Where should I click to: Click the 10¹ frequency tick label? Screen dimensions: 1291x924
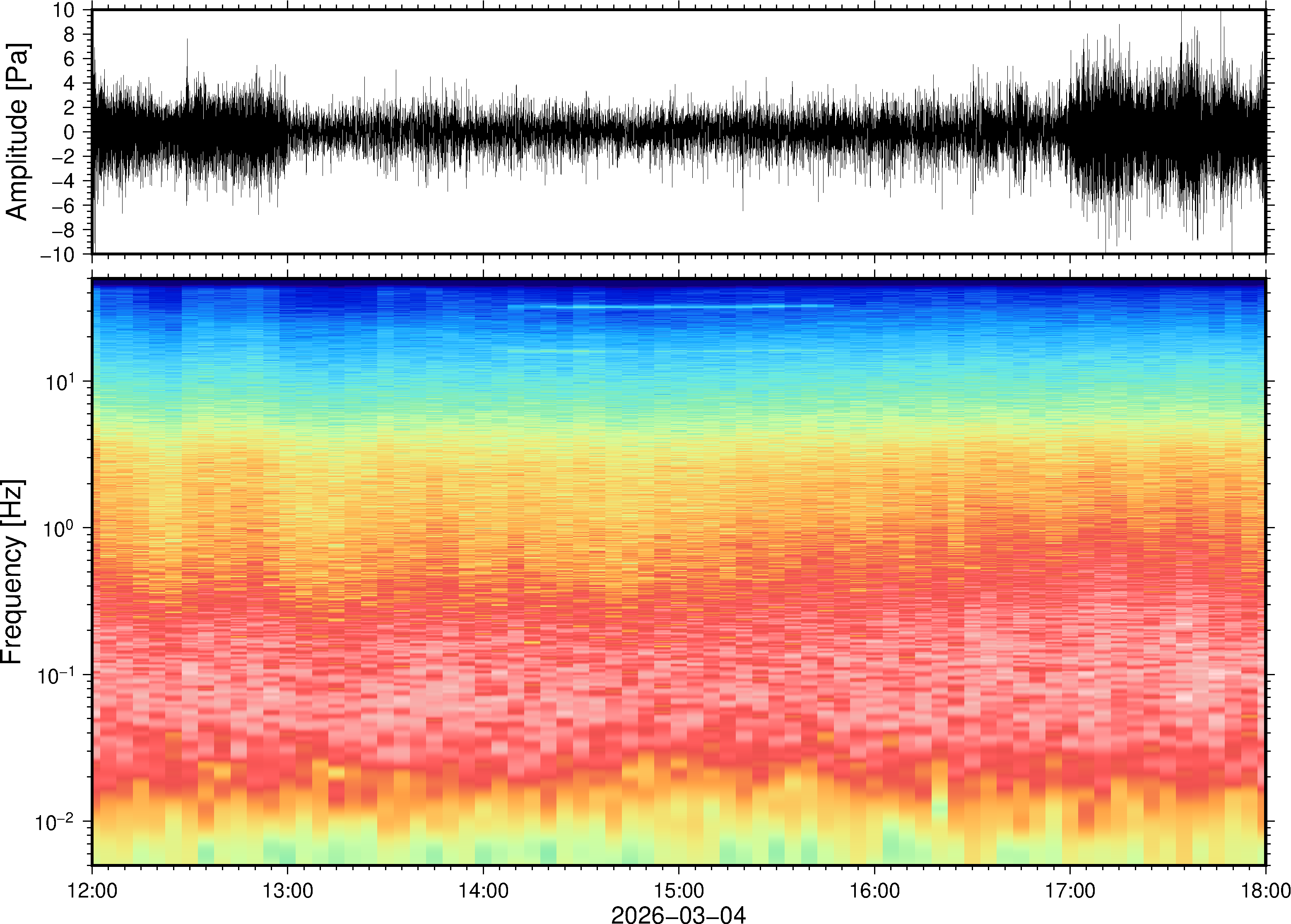(60, 383)
